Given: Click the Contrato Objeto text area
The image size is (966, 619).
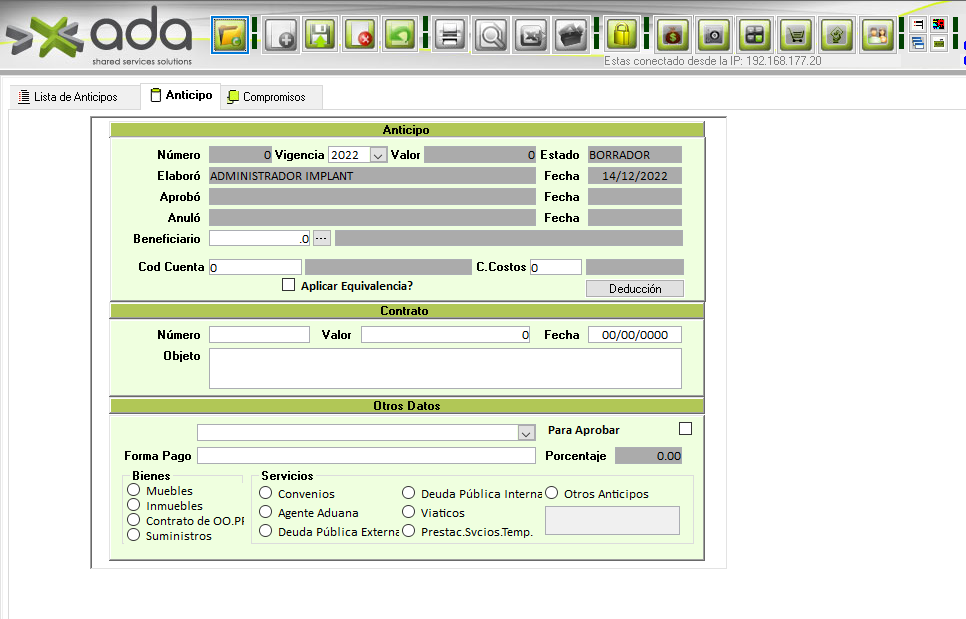Looking at the screenshot, I should pyautogui.click(x=445, y=368).
